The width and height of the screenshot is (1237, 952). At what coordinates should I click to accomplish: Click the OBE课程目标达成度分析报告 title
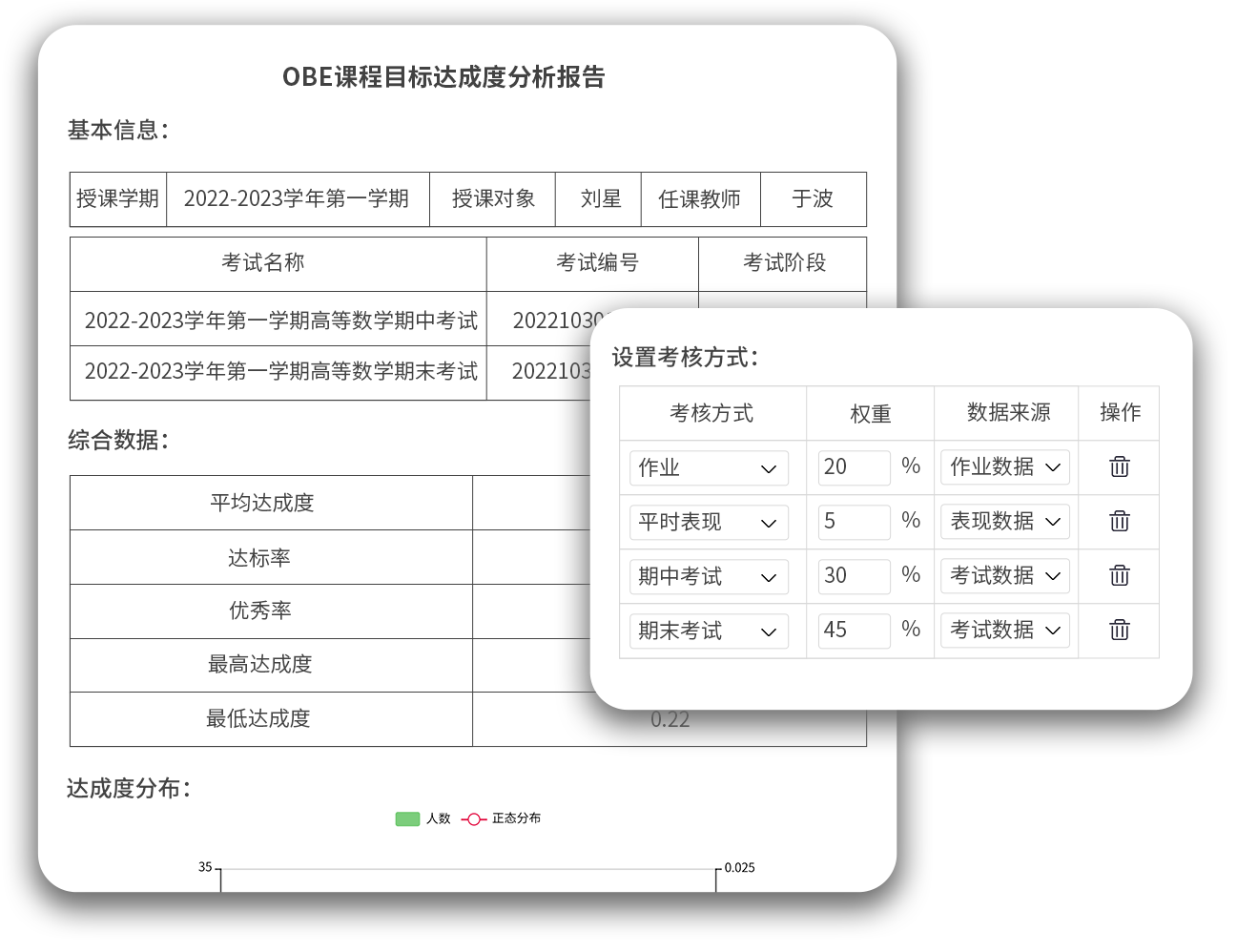tap(443, 77)
